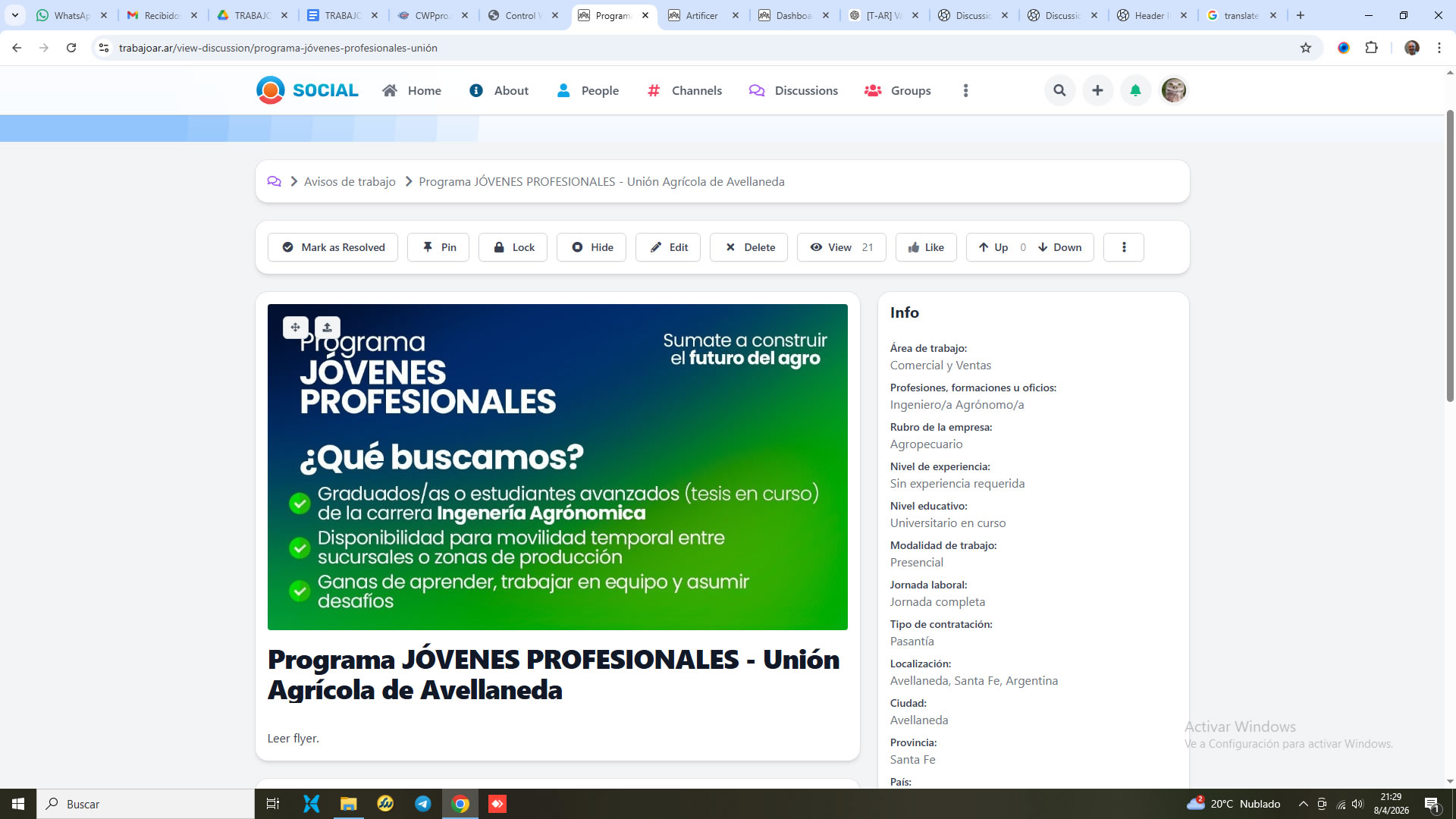Click the plus create icon in header
The image size is (1456, 819).
1097,90
